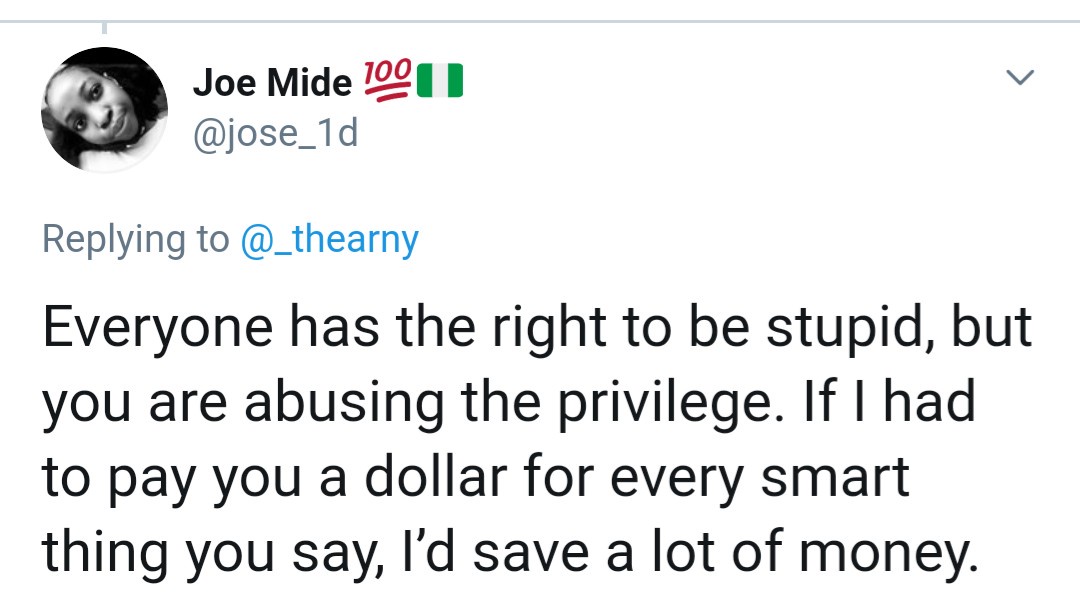
Task: Click the @jose_1d username handle
Action: click(275, 132)
